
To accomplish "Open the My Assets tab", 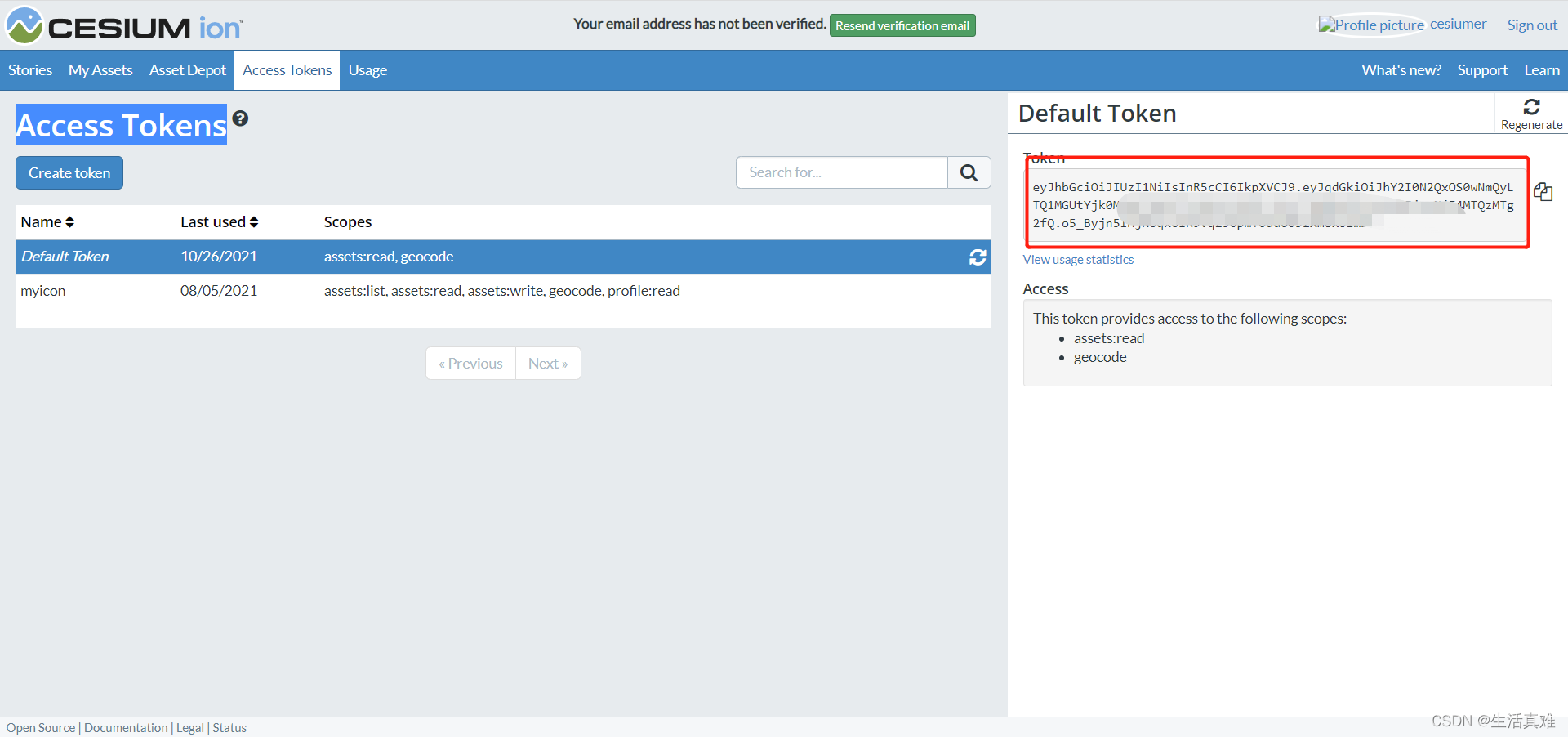I will [100, 70].
